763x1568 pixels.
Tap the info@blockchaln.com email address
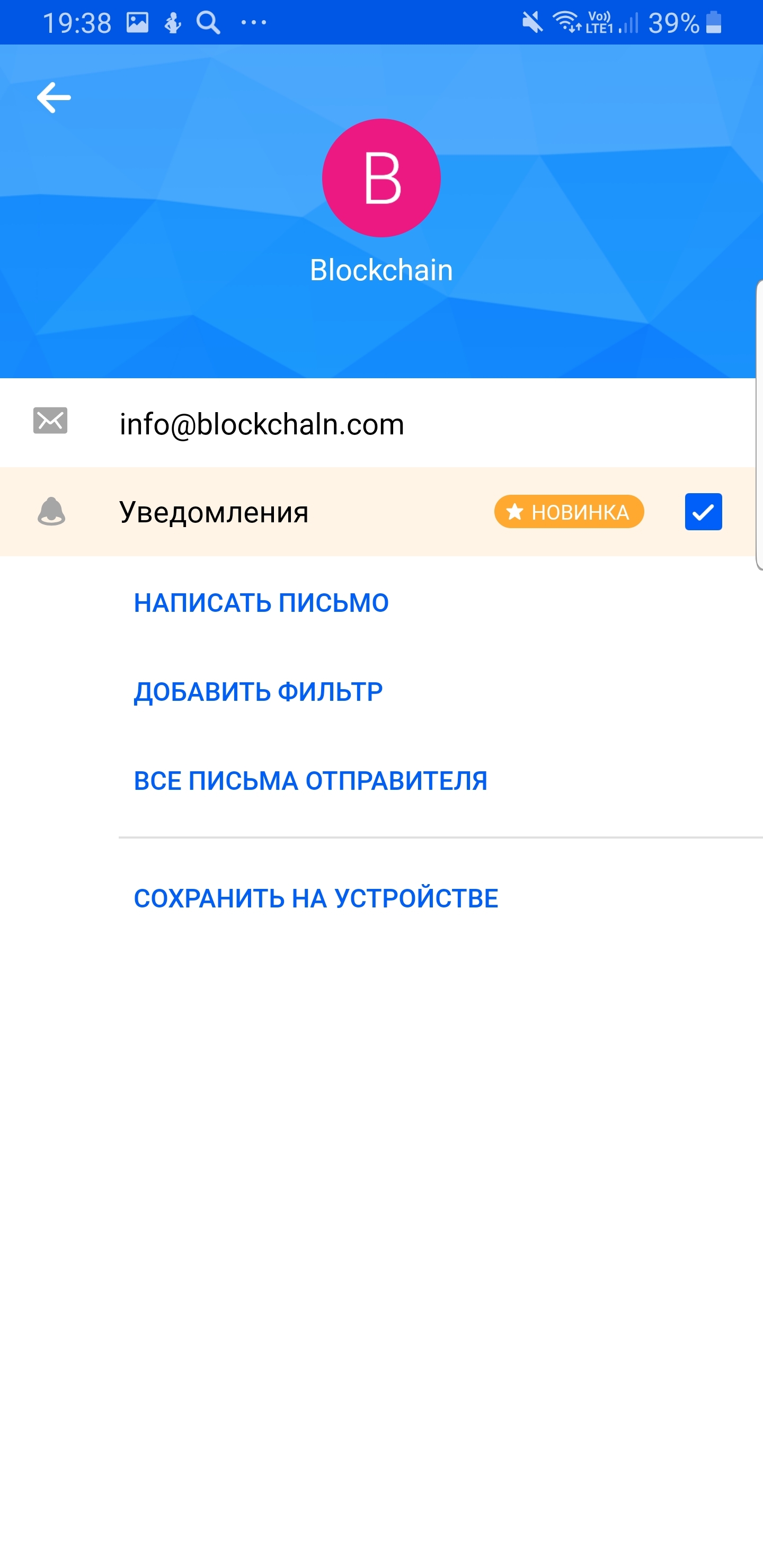[262, 424]
